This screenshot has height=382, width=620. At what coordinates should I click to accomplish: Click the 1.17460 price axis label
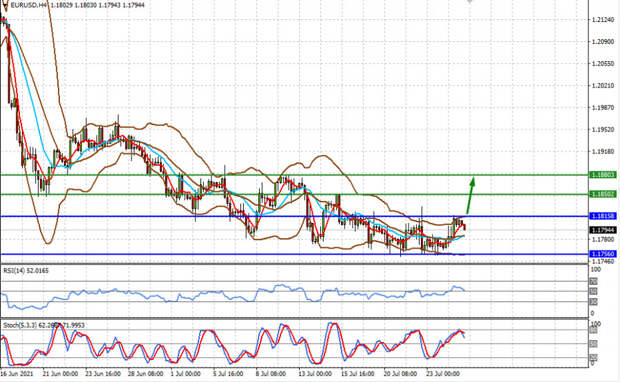tap(603, 261)
